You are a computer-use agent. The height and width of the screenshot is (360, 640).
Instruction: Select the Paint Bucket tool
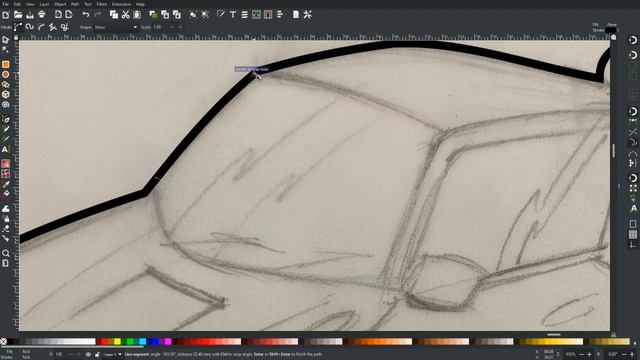(5, 193)
